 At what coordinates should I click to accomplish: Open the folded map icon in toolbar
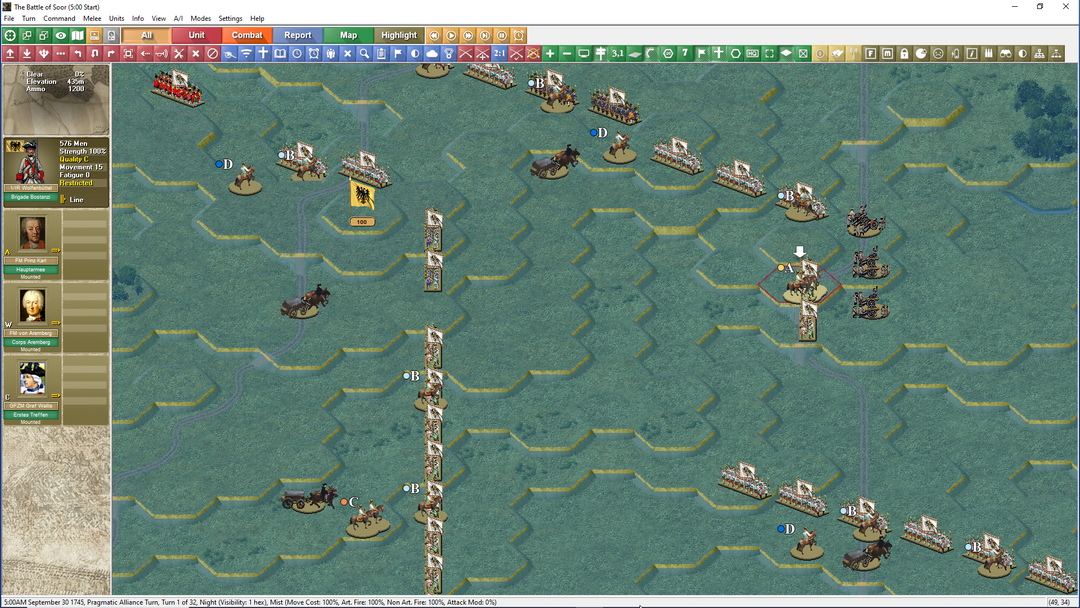(x=78, y=35)
